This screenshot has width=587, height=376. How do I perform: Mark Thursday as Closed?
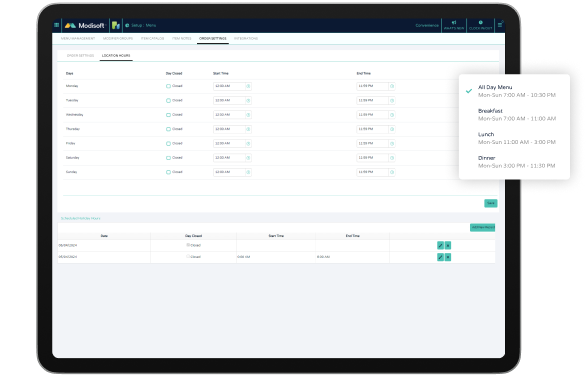[x=168, y=129]
